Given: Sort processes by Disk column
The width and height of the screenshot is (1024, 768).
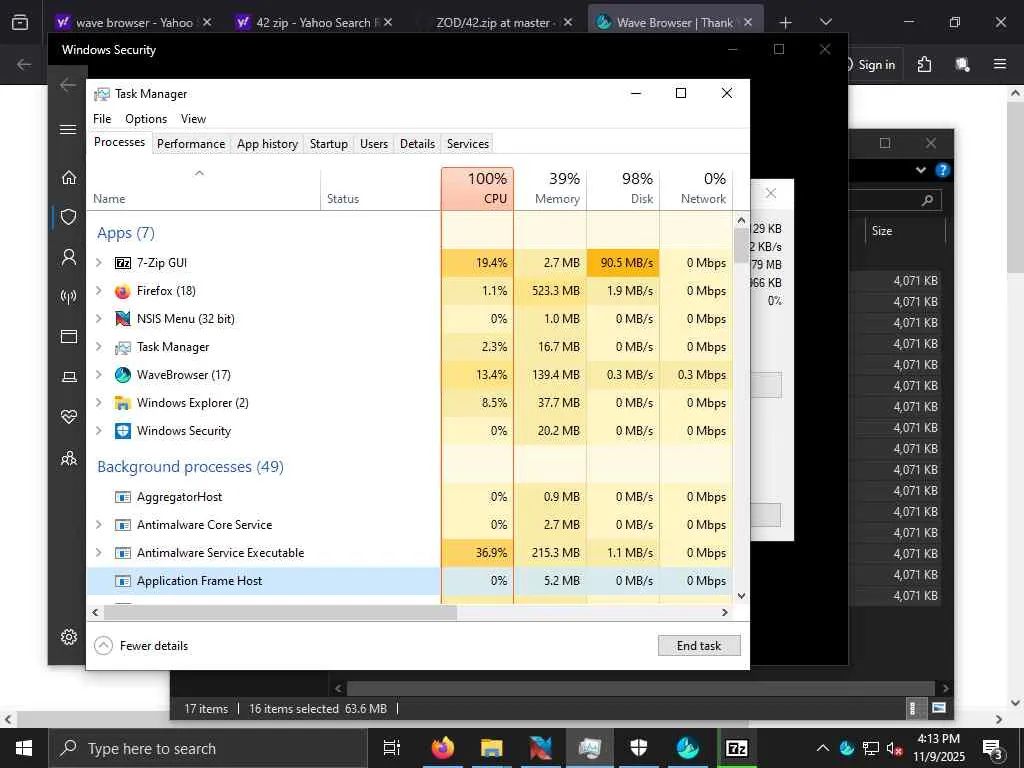Looking at the screenshot, I should (x=624, y=189).
